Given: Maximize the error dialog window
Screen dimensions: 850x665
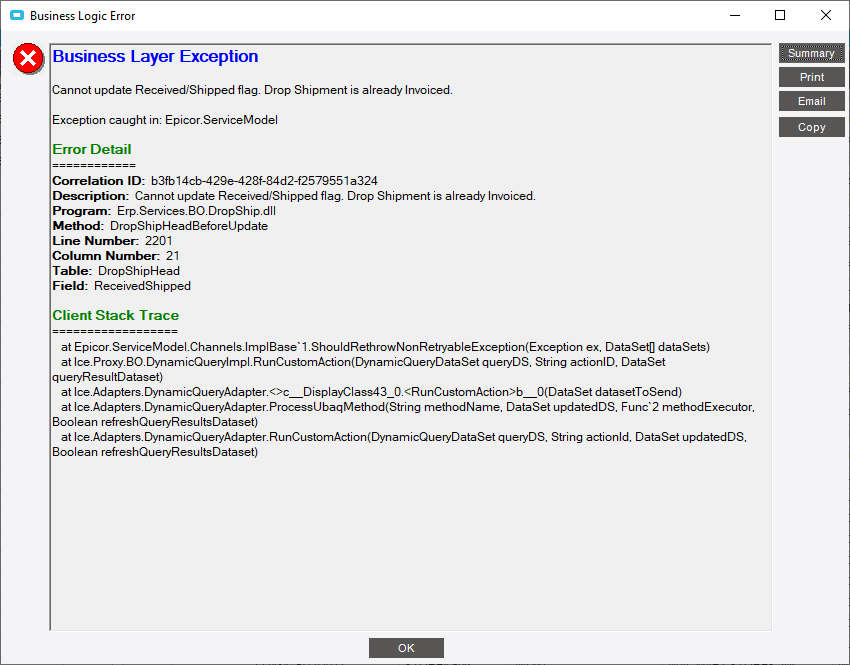Looking at the screenshot, I should pyautogui.click(x=780, y=15).
